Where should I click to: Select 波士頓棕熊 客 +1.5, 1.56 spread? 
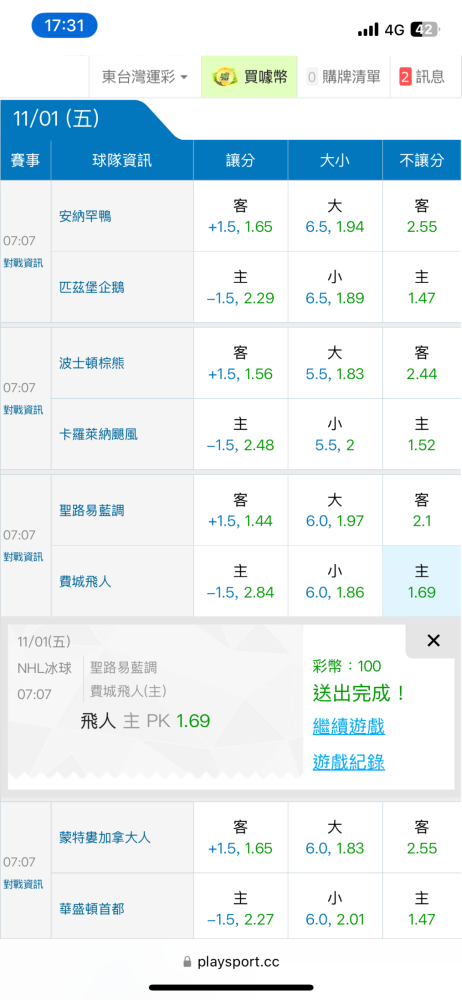[241, 364]
